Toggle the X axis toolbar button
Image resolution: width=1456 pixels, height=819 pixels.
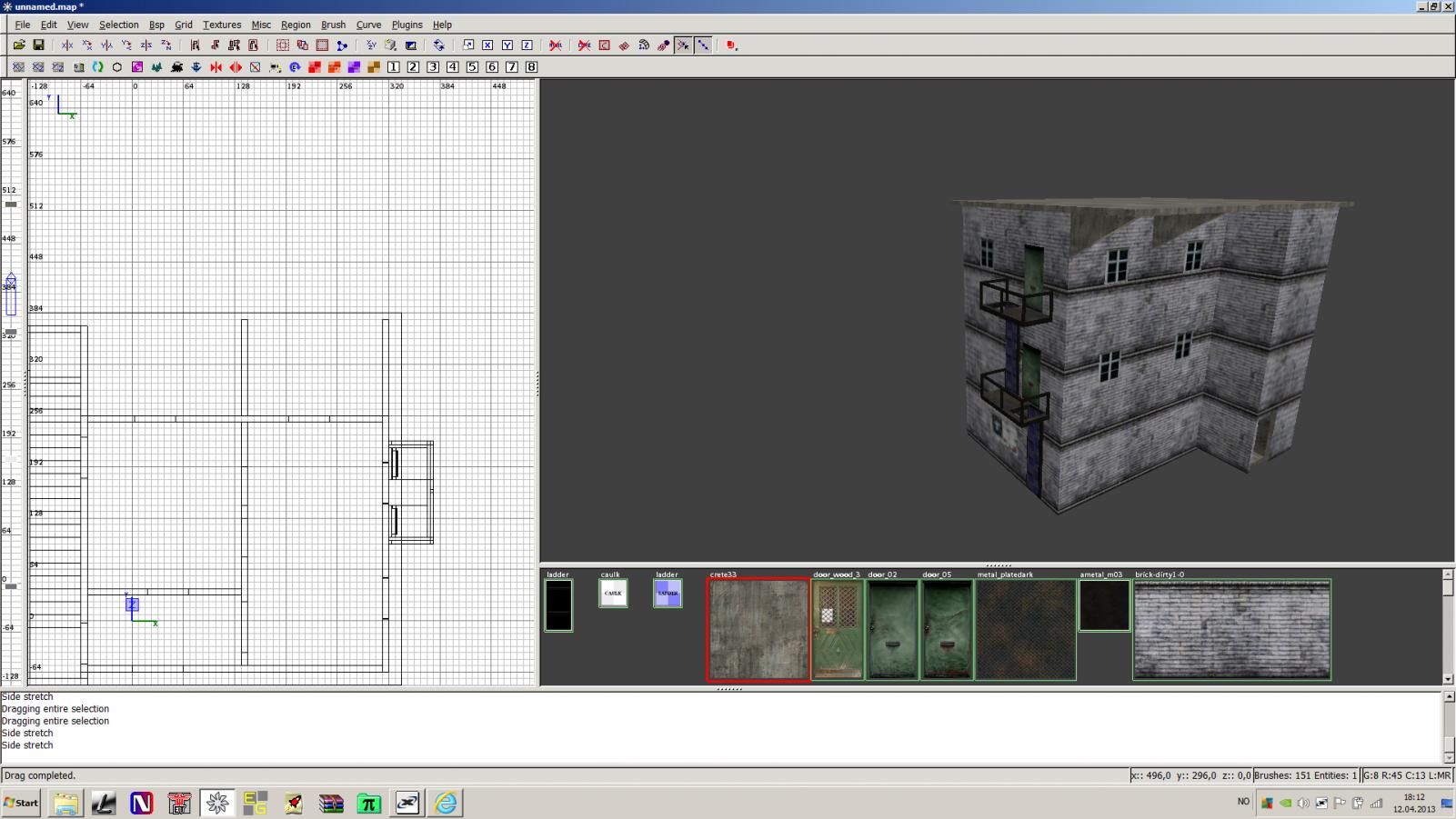pos(487,45)
